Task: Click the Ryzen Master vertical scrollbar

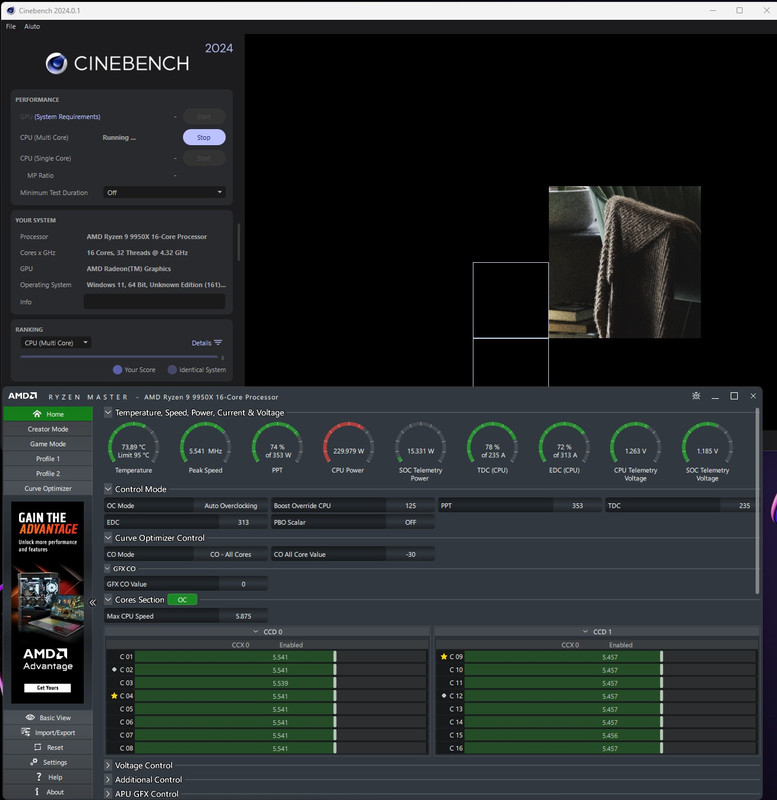Action: [757, 500]
